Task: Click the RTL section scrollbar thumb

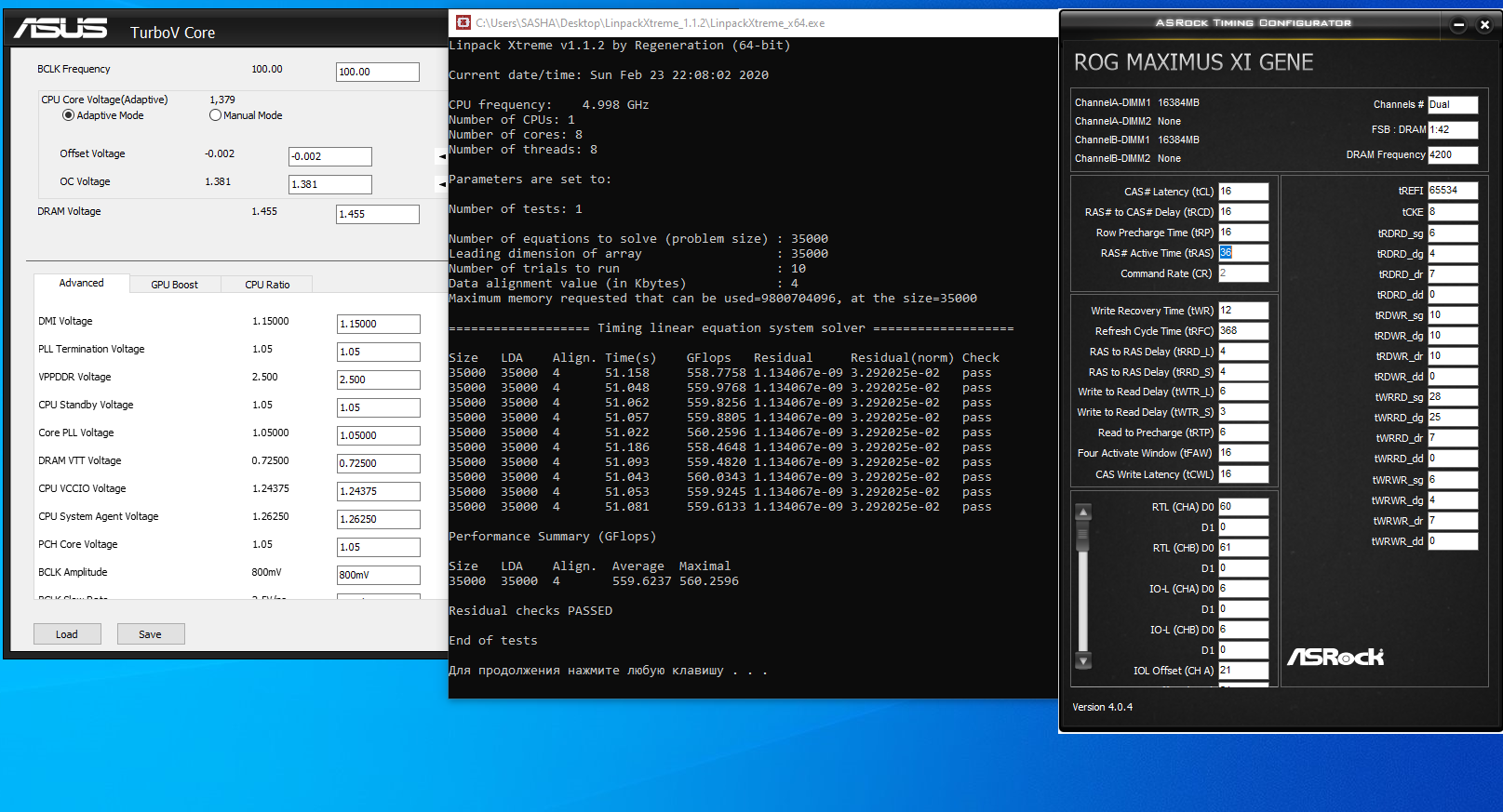Action: click(x=1083, y=536)
